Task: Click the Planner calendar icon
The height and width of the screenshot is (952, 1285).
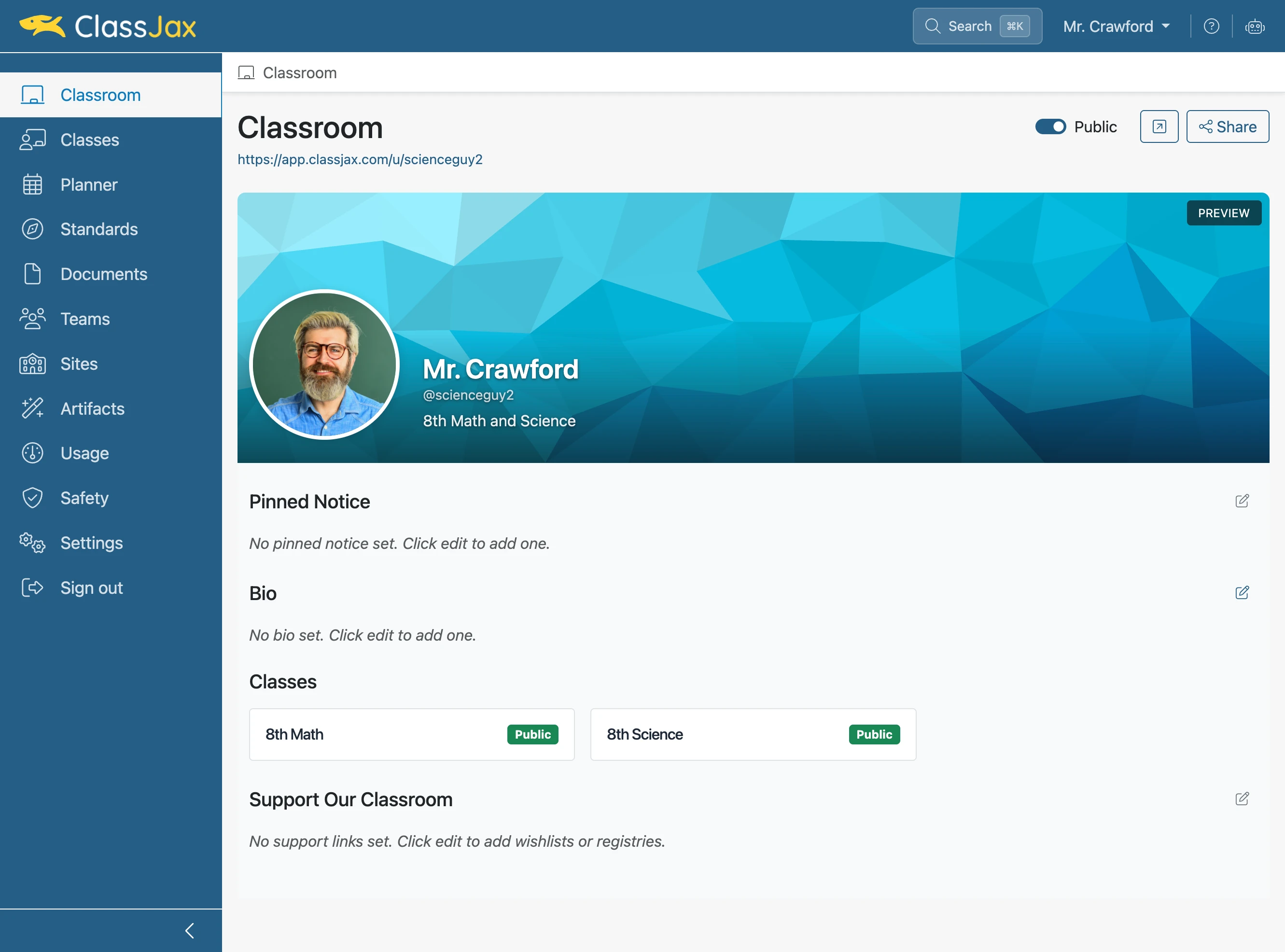Action: tap(32, 184)
